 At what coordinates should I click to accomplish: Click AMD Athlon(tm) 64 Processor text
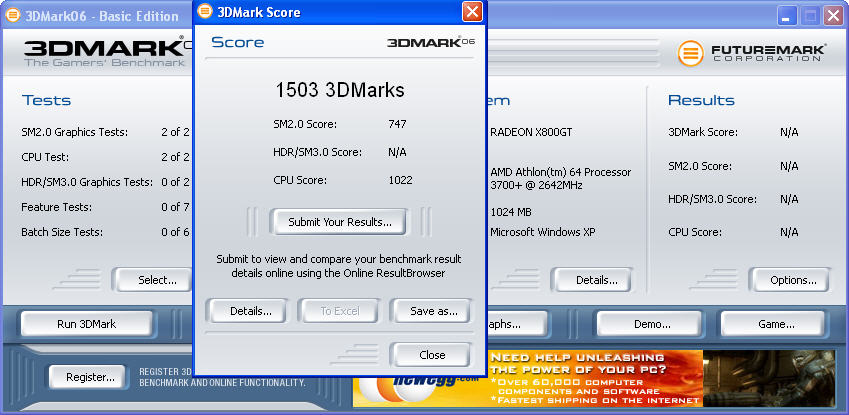point(560,172)
